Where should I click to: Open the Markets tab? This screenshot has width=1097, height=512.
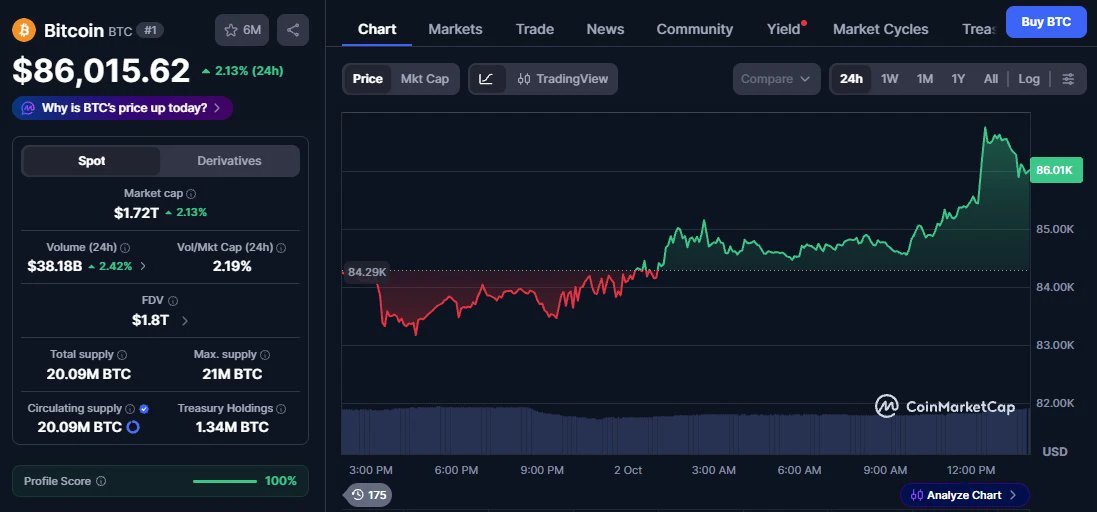pos(455,29)
